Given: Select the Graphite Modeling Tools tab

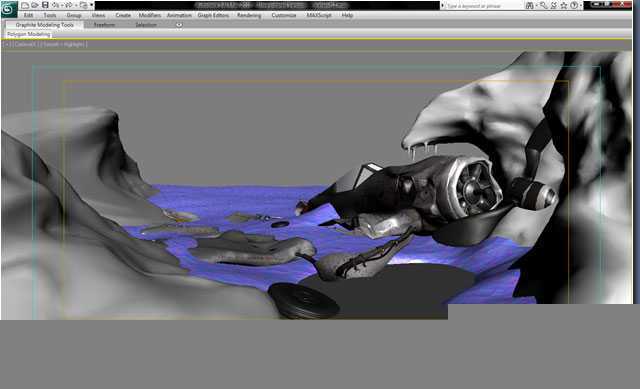Looking at the screenshot, I should pos(44,25).
